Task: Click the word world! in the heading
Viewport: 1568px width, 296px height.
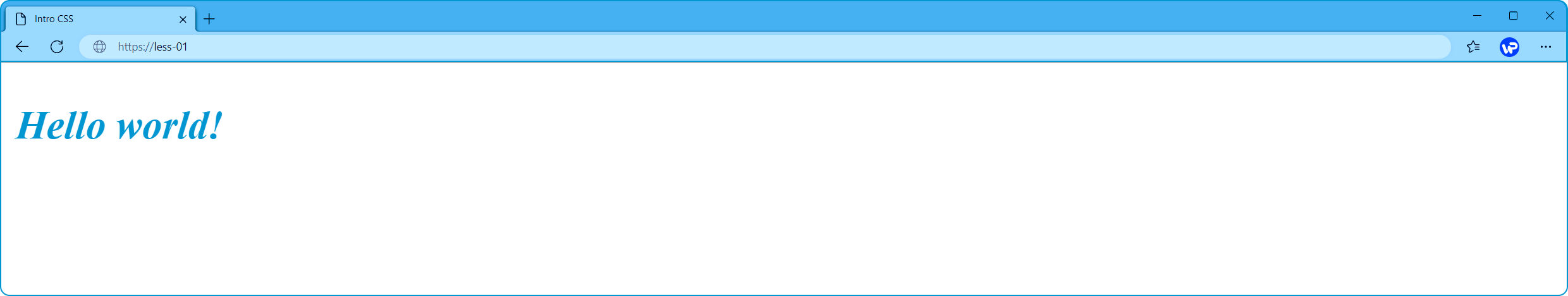Action: click(170, 125)
